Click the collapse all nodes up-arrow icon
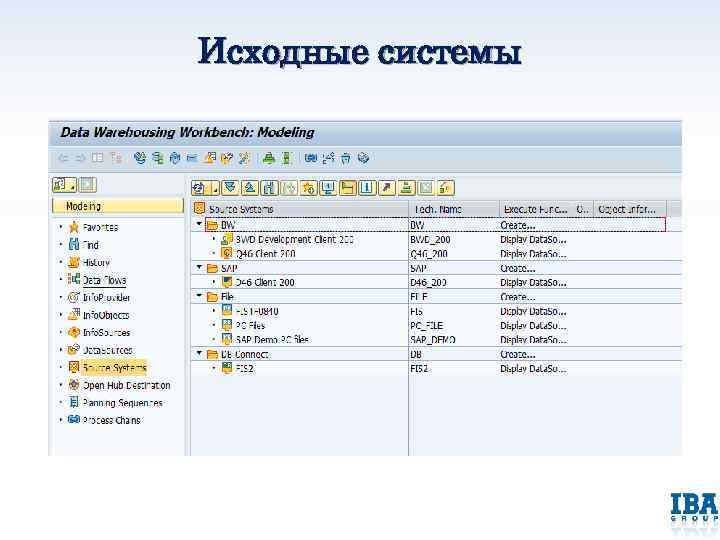The image size is (720, 540). (250, 188)
